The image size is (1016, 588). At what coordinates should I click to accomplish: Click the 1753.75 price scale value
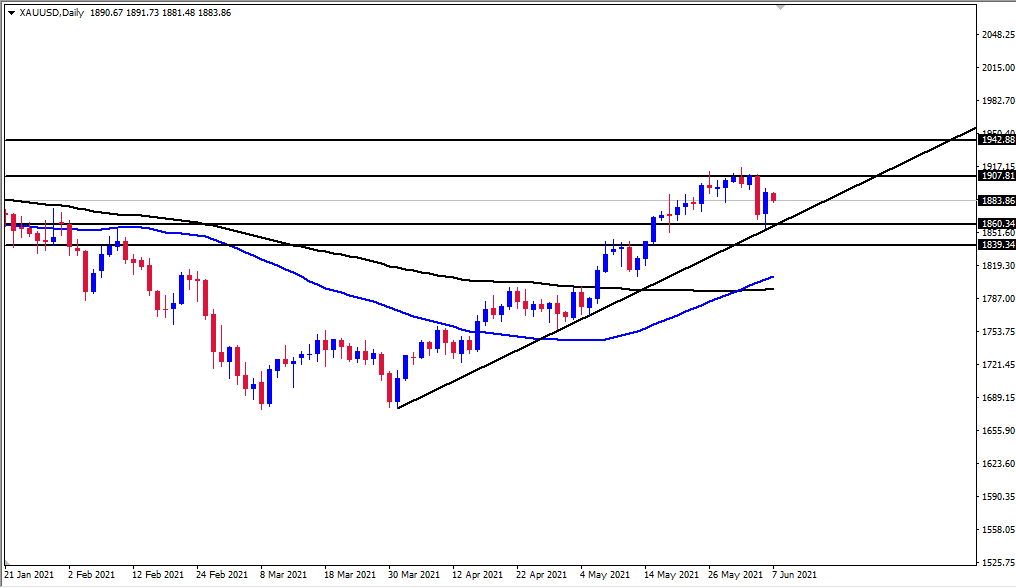coord(998,332)
